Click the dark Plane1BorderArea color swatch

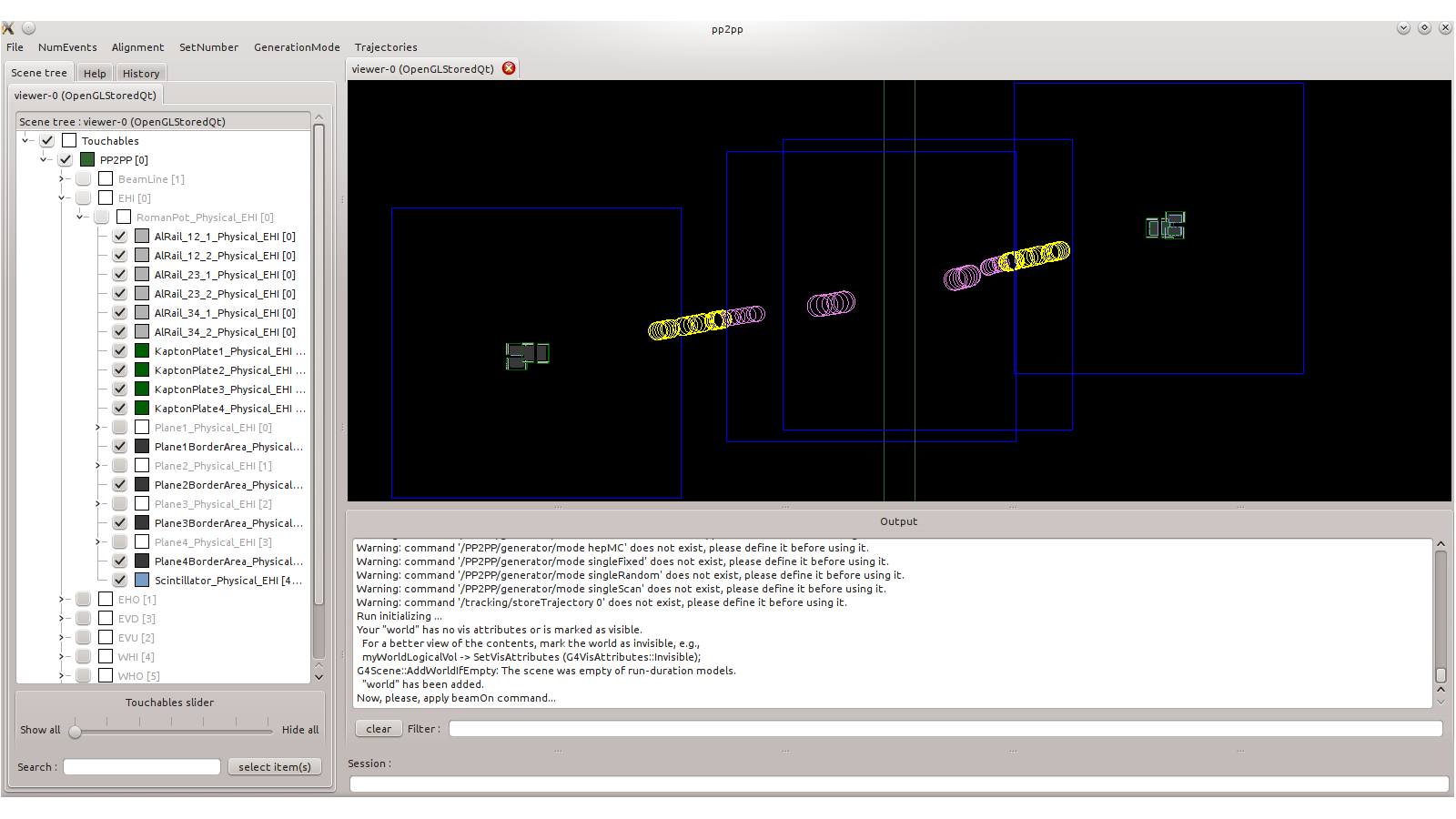tap(142, 447)
